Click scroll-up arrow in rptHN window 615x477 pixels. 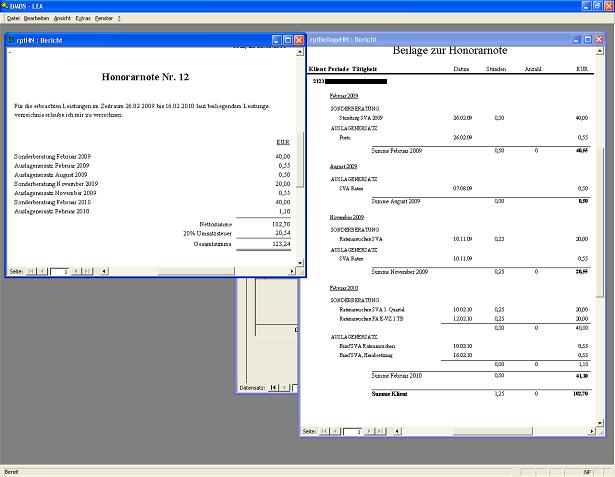pyautogui.click(x=300, y=52)
